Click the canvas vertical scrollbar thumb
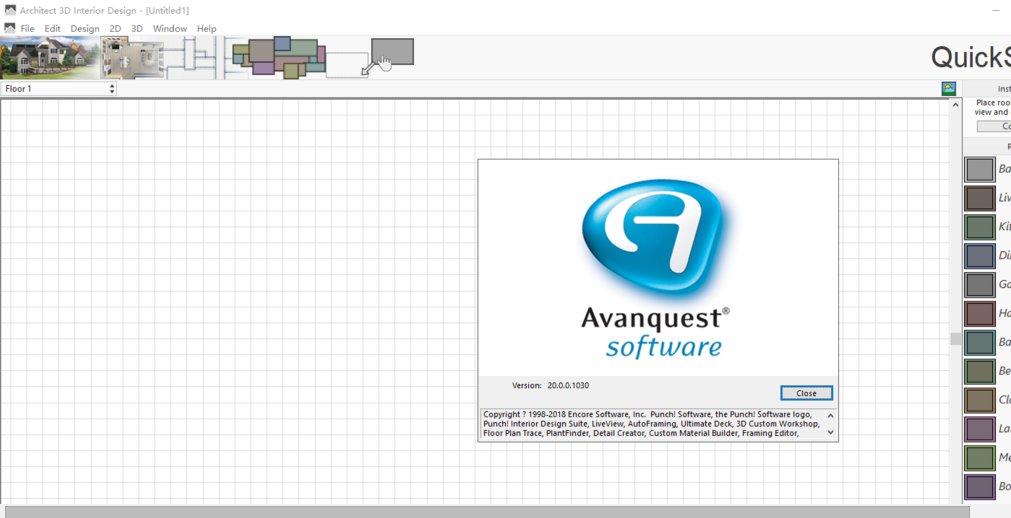This screenshot has width=1011, height=518. 956,339
